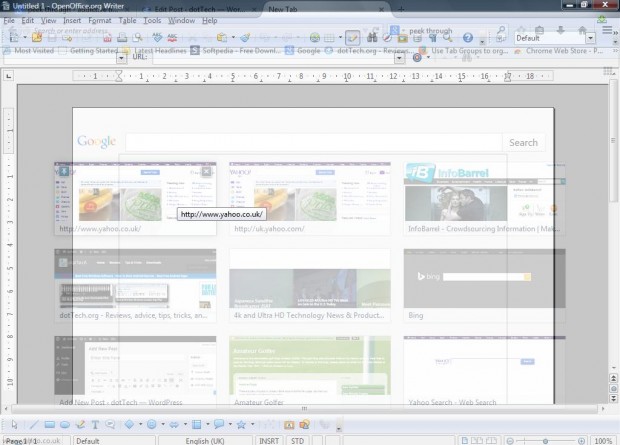Open the URL field dropdown arrow
Viewport: 620px width, 445px height.
pyautogui.click(x=399, y=58)
